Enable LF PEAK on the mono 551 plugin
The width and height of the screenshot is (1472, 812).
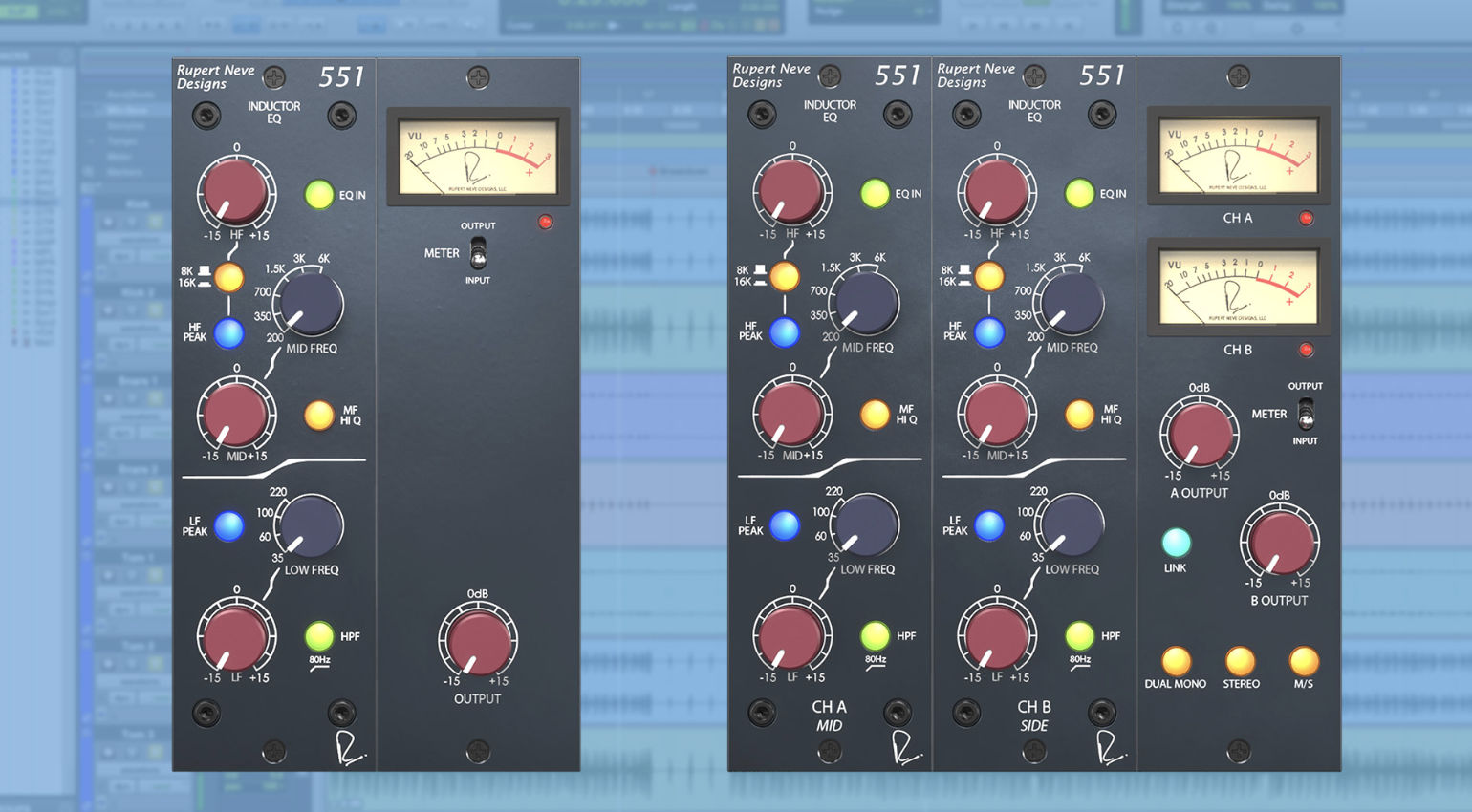[x=228, y=526]
